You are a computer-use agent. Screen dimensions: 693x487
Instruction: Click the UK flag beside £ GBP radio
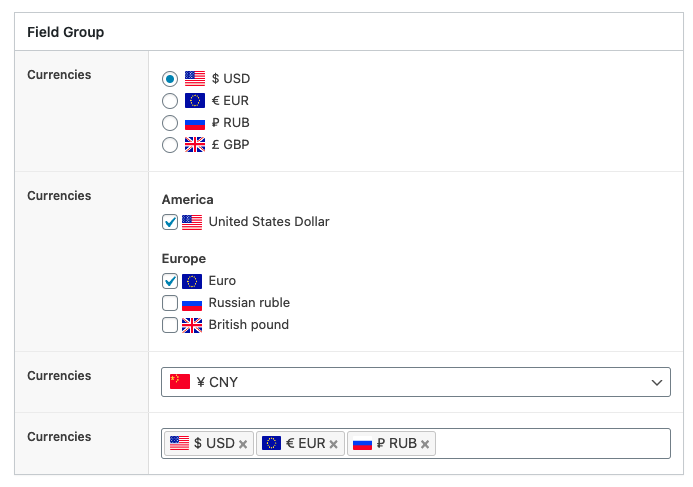195,145
